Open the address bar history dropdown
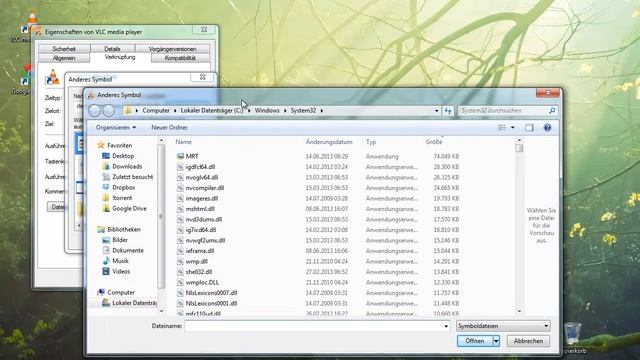Screen dimensions: 640x360 point(436,111)
